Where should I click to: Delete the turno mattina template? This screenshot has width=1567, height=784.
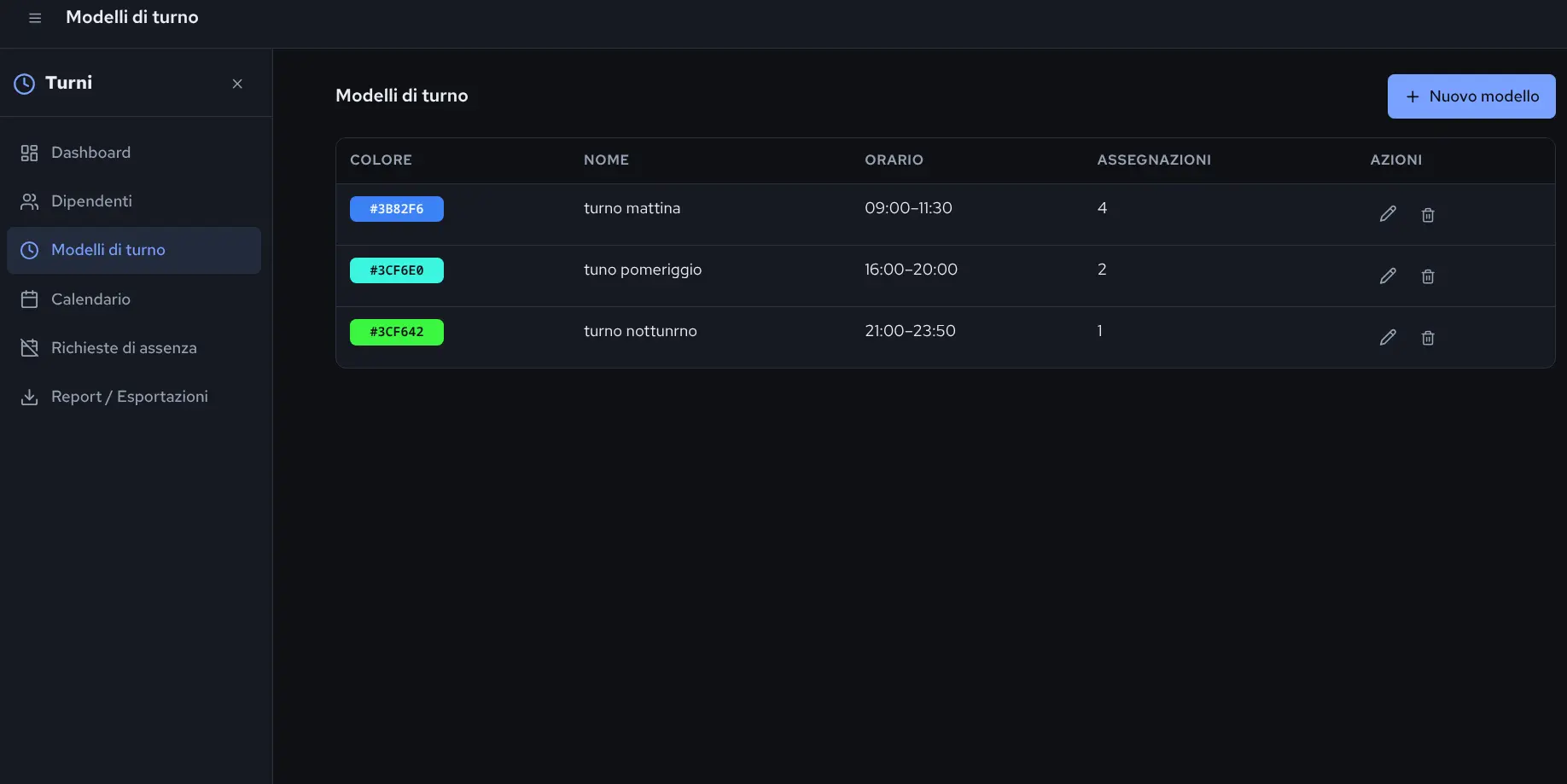[1428, 215]
